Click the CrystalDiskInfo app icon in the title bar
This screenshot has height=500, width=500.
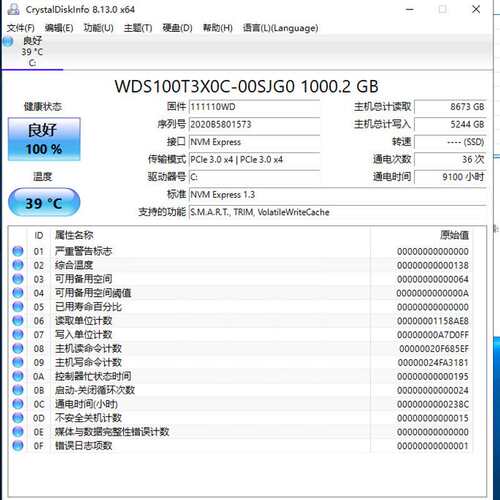point(13,9)
